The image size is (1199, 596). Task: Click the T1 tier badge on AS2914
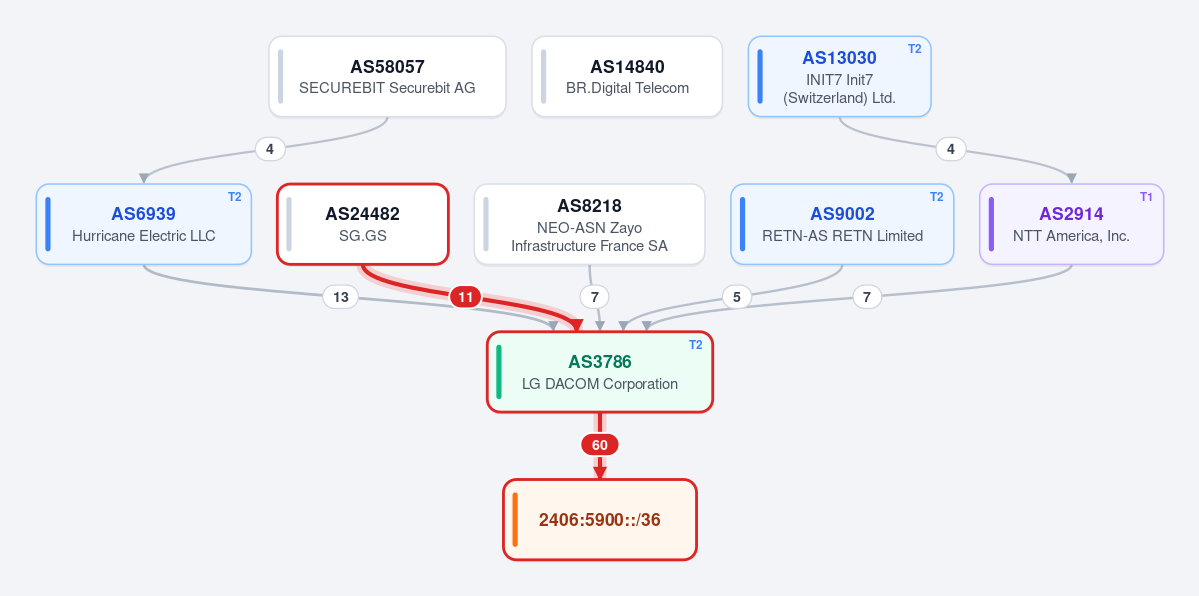tap(1146, 197)
